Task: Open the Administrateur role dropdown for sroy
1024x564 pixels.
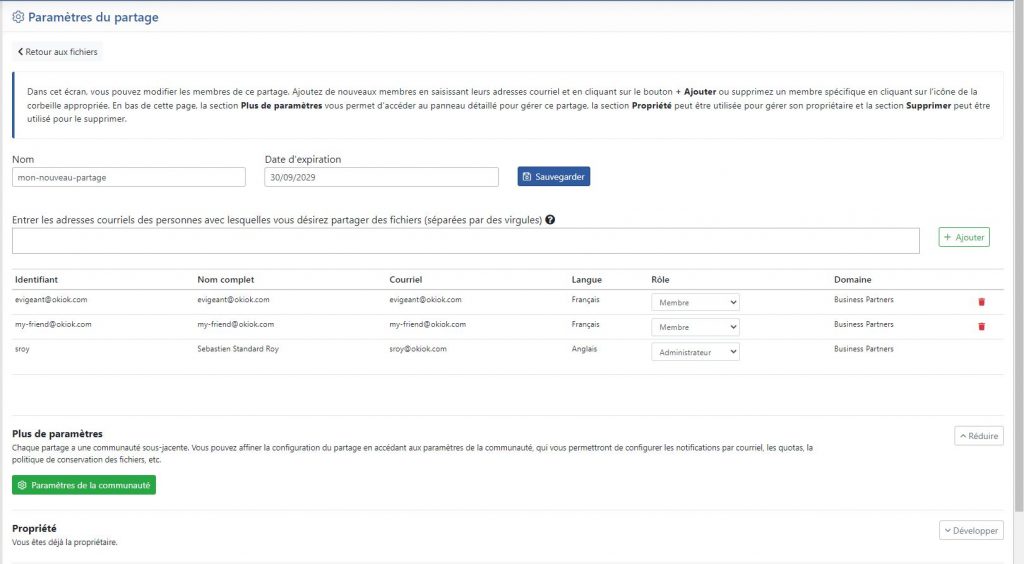Action: 695,352
